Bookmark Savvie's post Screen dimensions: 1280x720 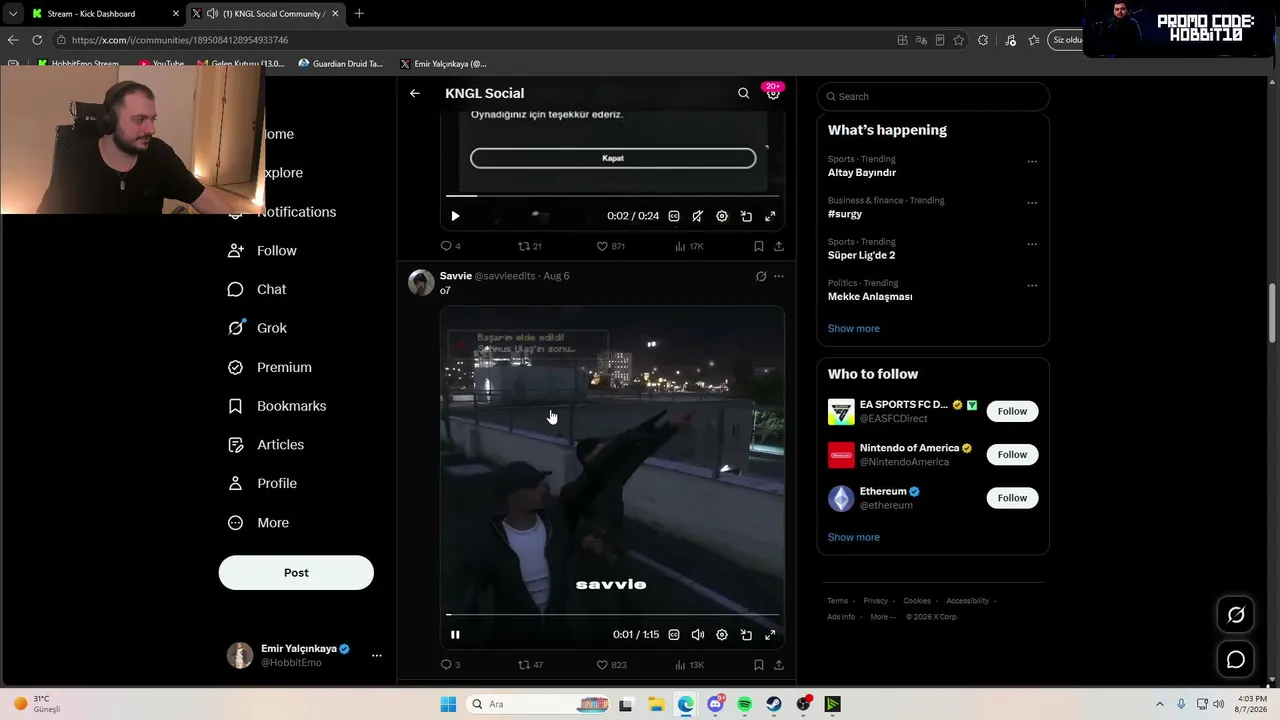[x=759, y=665]
